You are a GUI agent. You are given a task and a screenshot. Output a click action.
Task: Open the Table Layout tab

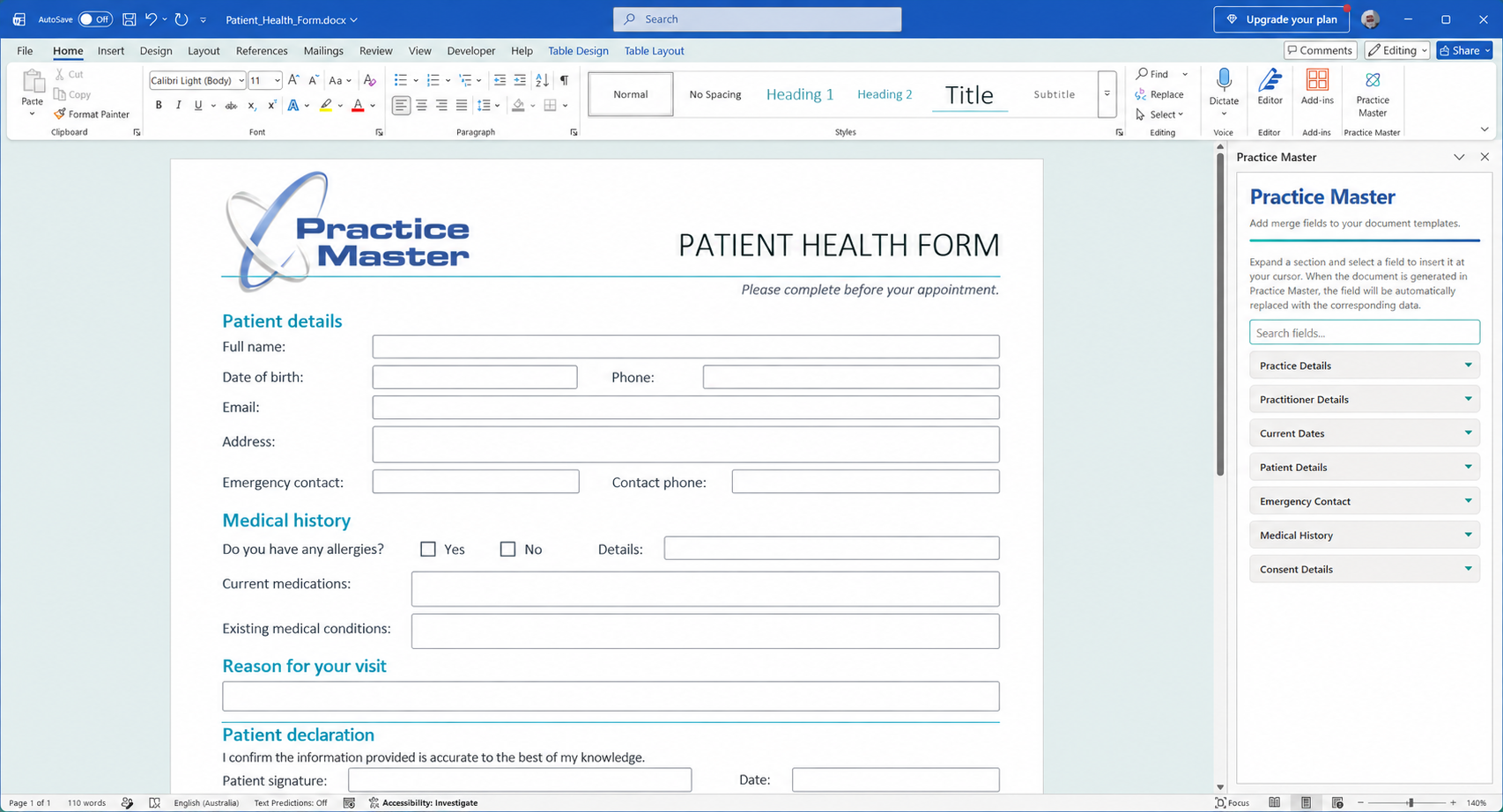(654, 51)
